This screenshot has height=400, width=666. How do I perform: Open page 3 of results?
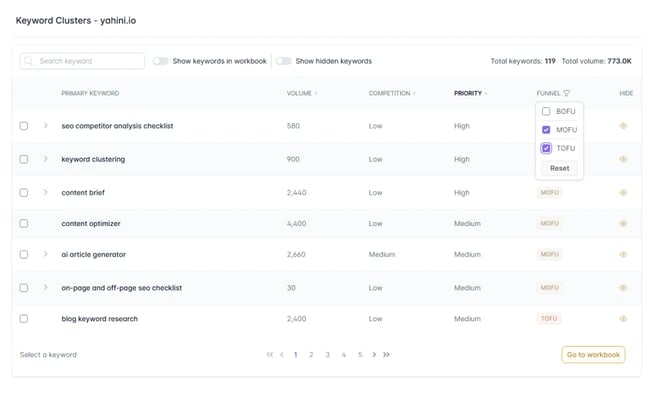click(x=327, y=355)
